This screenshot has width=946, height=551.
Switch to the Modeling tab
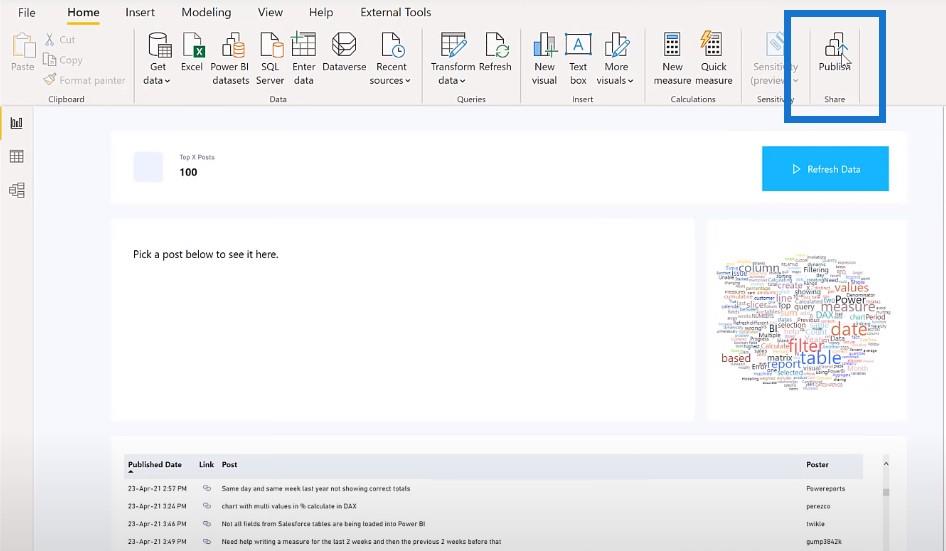point(206,12)
